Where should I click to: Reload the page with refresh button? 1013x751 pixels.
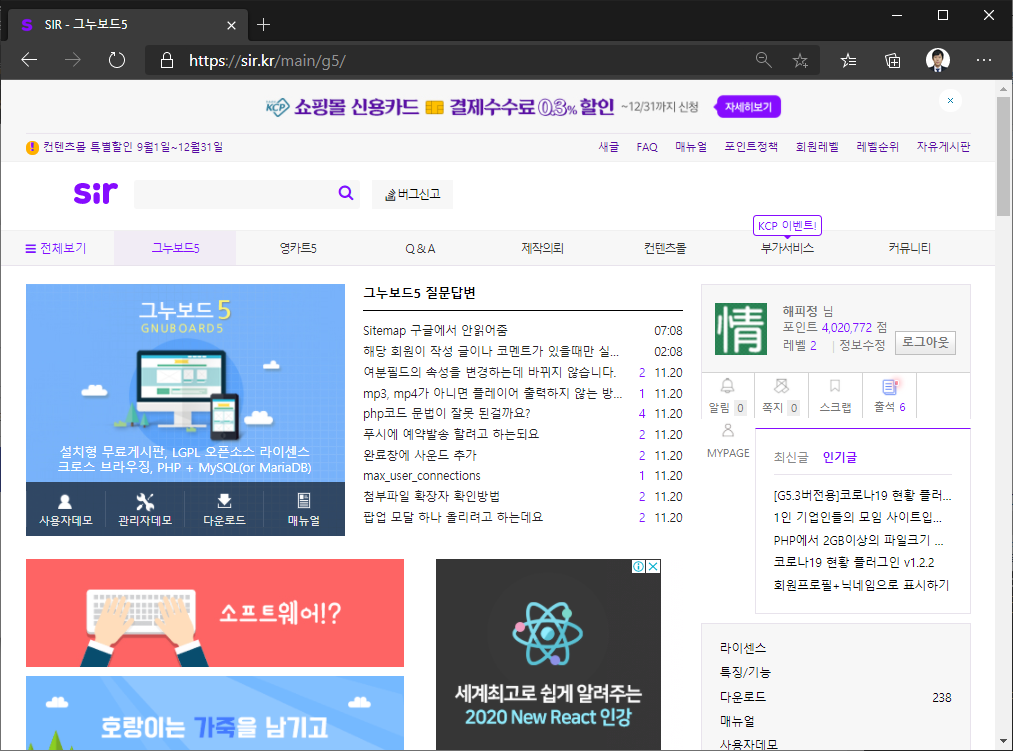(x=117, y=60)
